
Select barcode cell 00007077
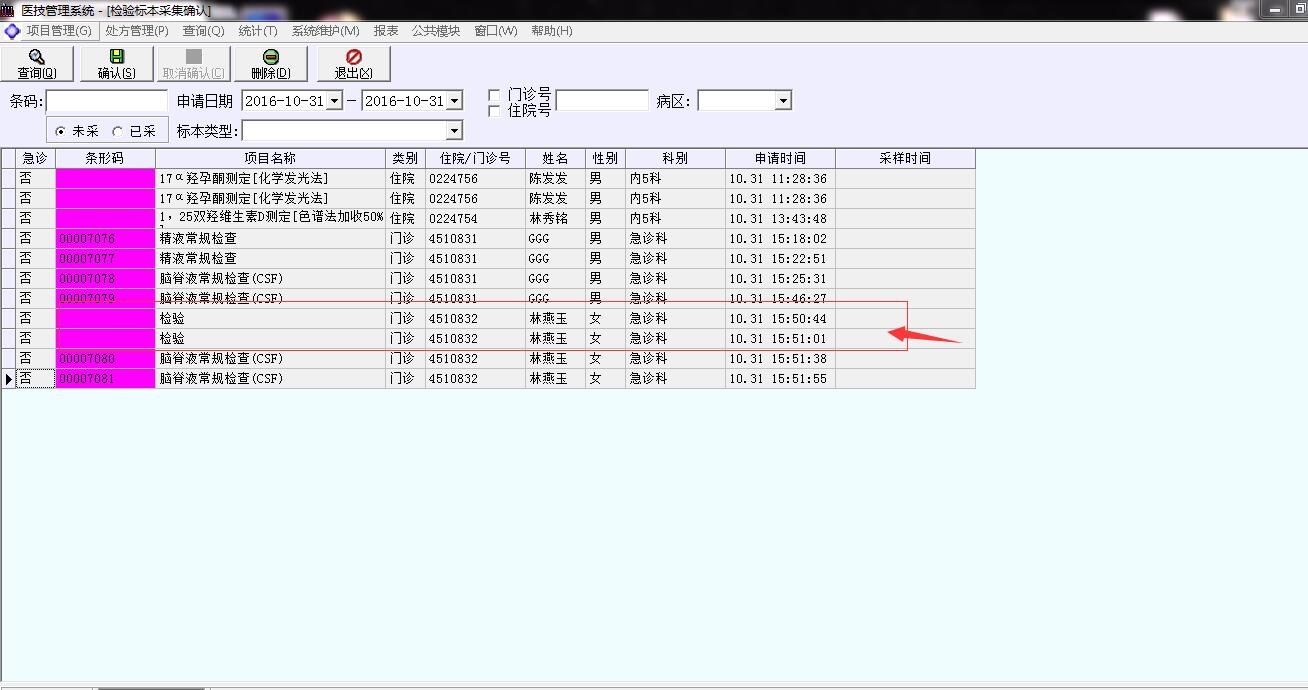click(x=105, y=259)
